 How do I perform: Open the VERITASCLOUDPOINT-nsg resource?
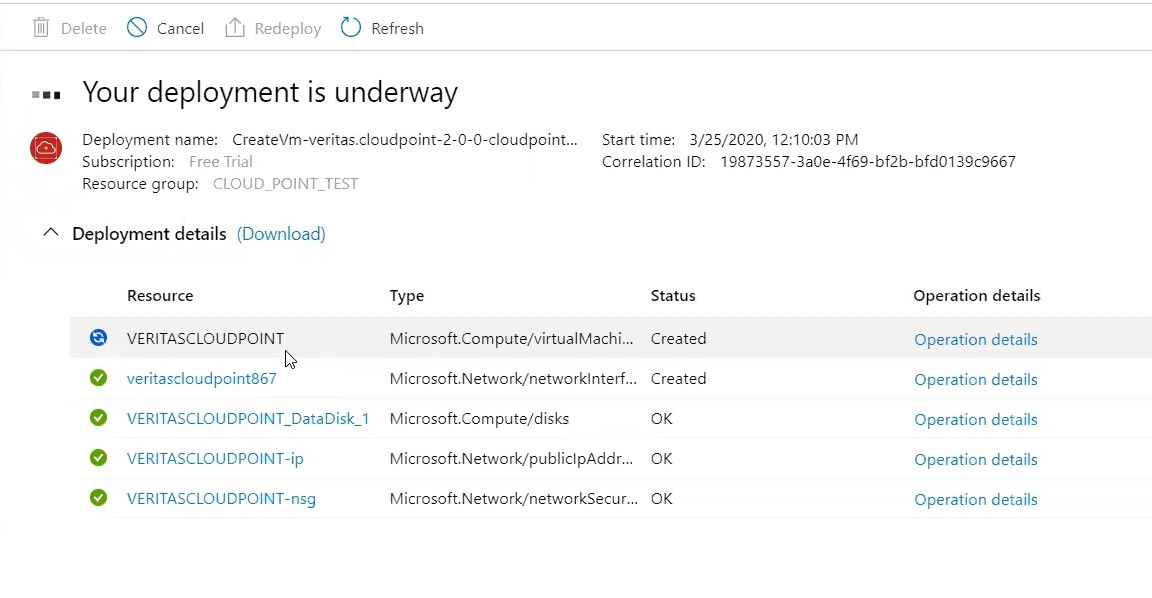[221, 499]
